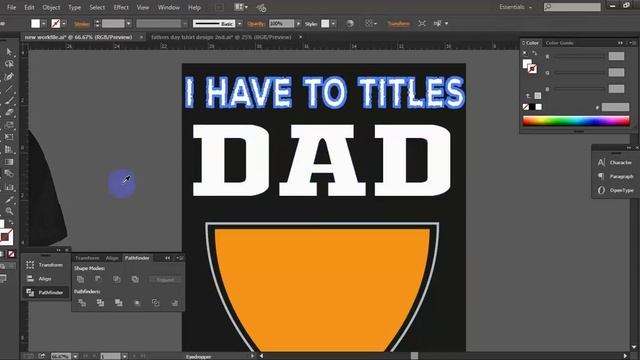Image resolution: width=640 pixels, height=360 pixels.
Task: Open the Paragraph panel
Action: (x=615, y=176)
